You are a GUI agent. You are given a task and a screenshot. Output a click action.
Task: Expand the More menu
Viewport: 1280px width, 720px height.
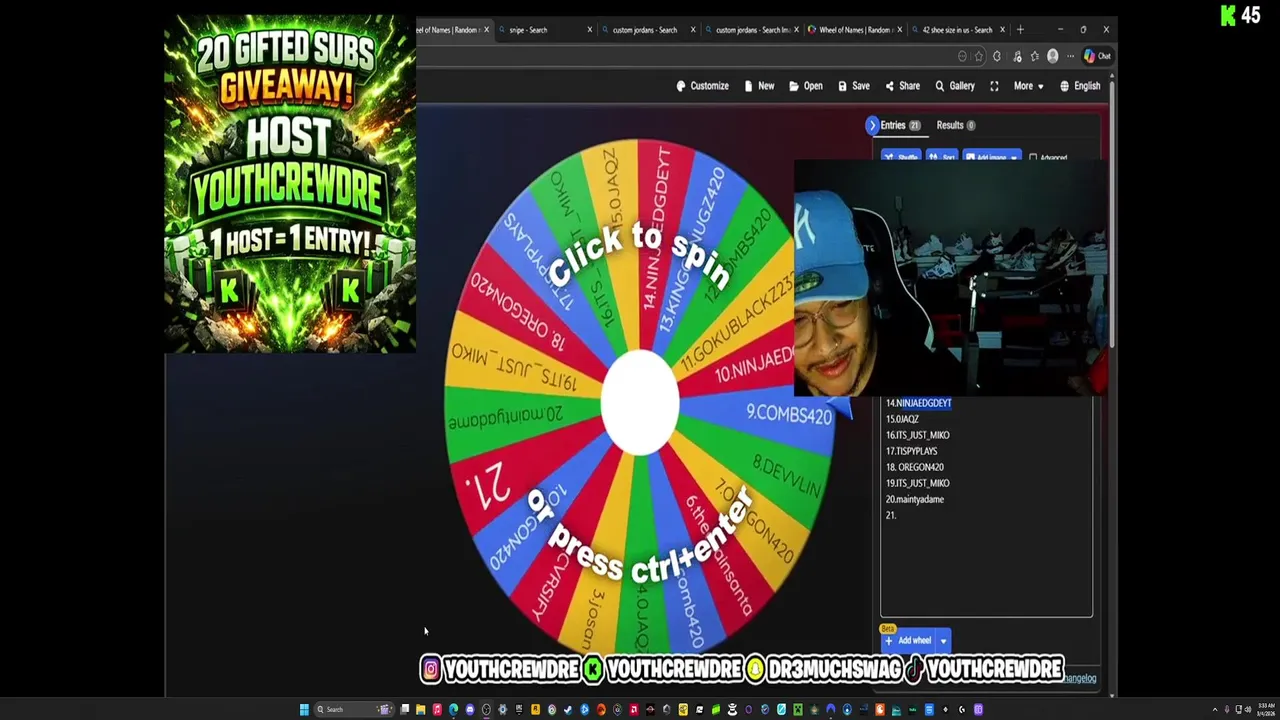click(x=1028, y=86)
